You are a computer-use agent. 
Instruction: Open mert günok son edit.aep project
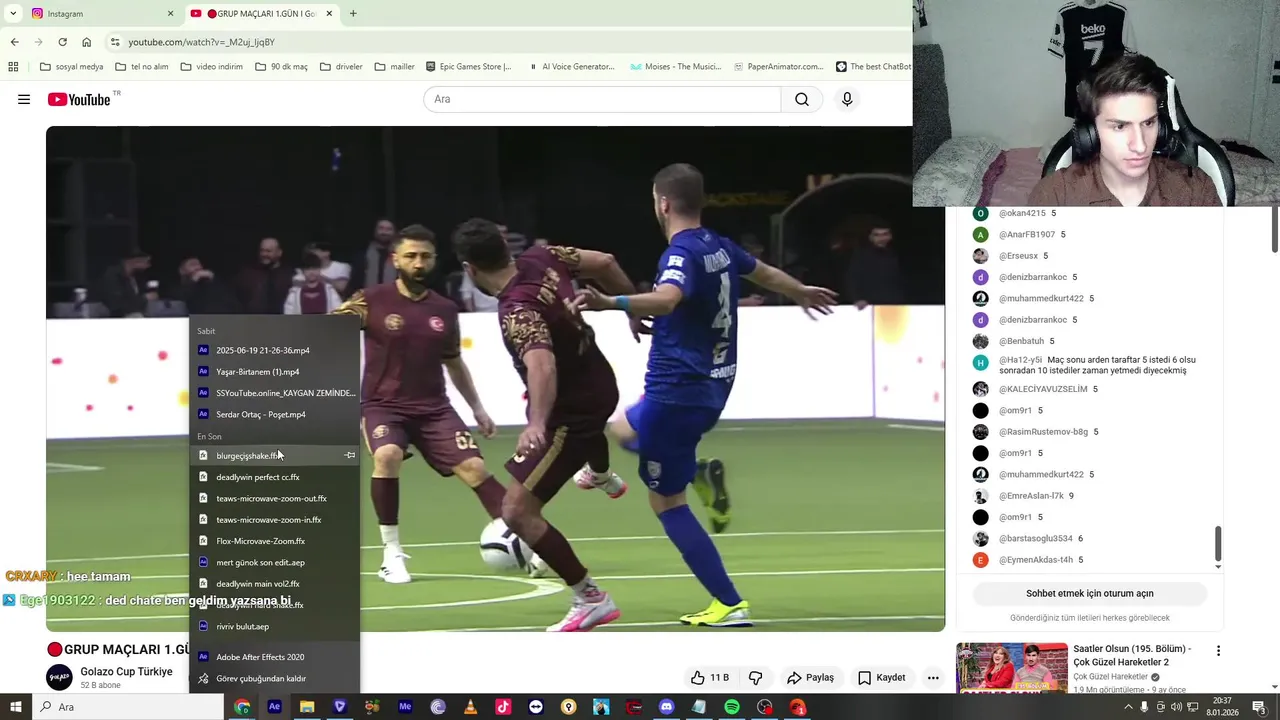click(275, 562)
